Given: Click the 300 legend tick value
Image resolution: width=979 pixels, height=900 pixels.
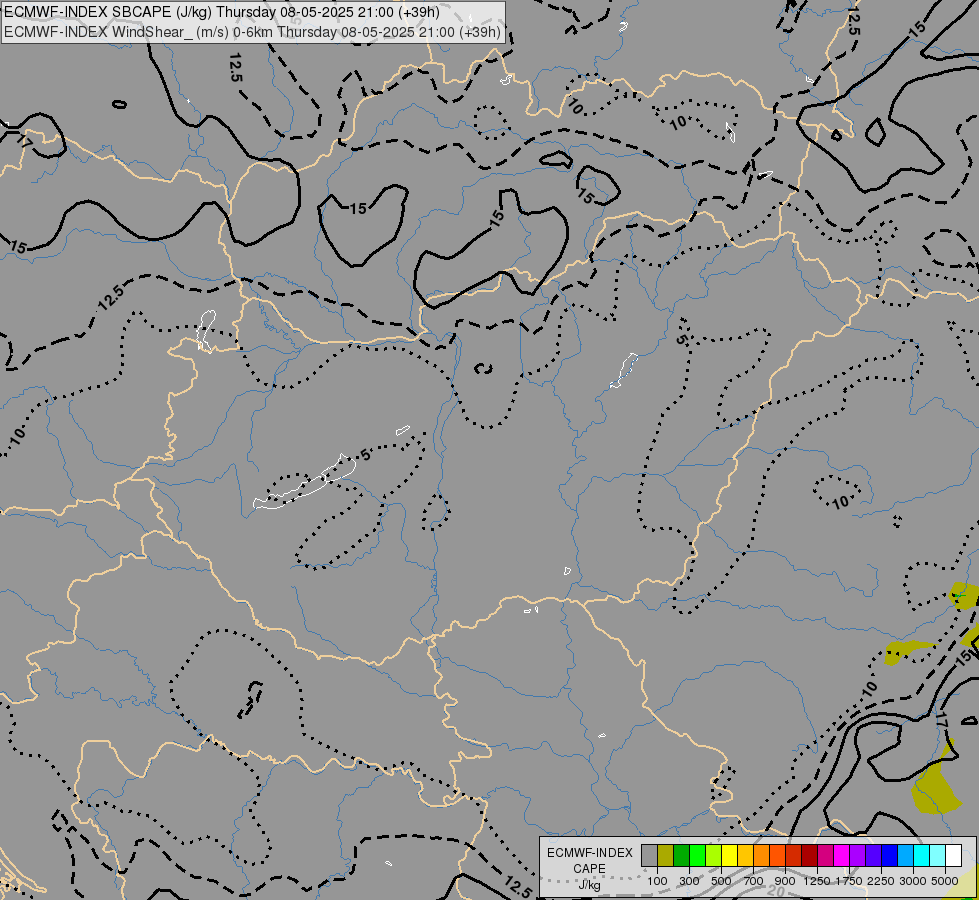Looking at the screenshot, I should 689,881.
